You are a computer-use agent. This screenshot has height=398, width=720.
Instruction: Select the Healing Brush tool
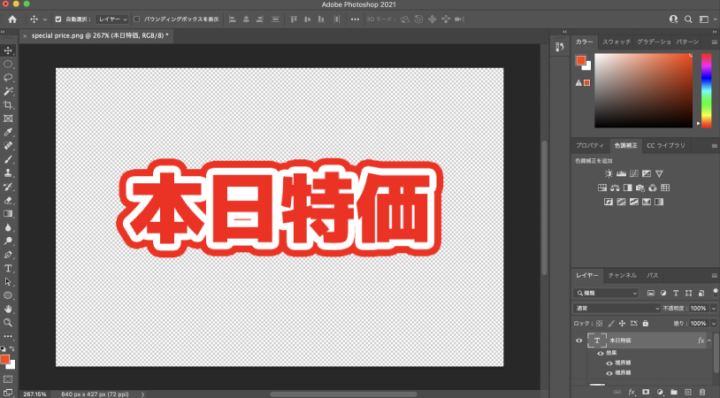[x=8, y=146]
